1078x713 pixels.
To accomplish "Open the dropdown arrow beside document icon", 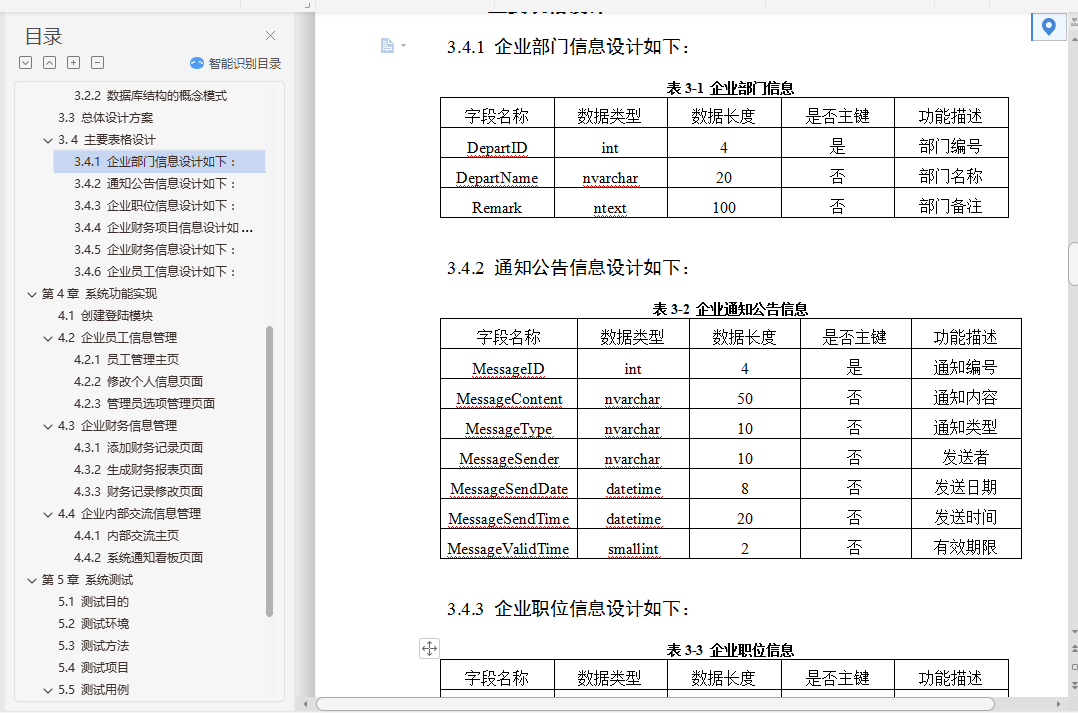I will tap(404, 45).
